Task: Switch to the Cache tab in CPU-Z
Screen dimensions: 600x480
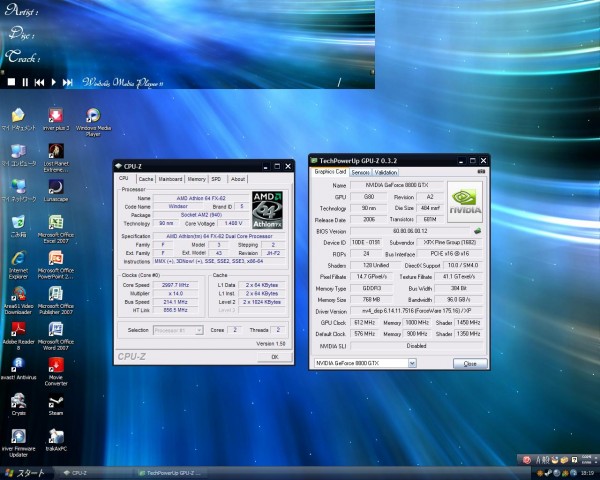Action: 146,179
